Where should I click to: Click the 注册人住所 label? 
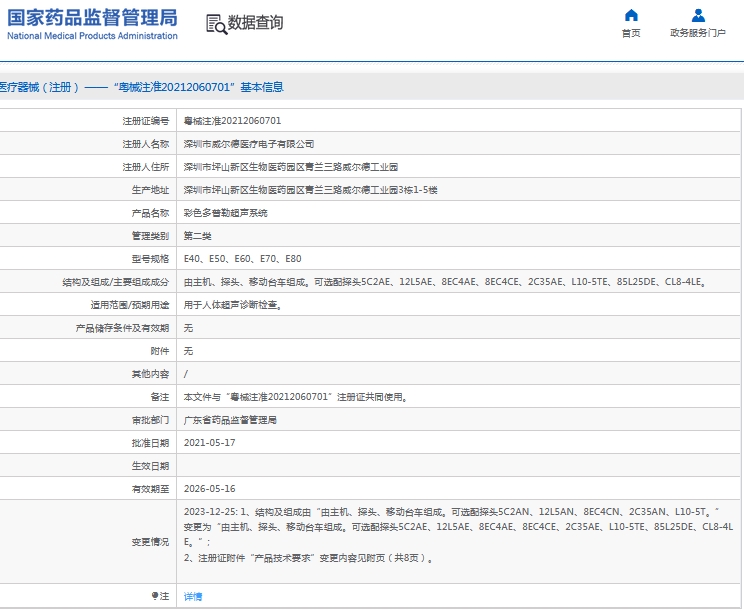pos(146,167)
